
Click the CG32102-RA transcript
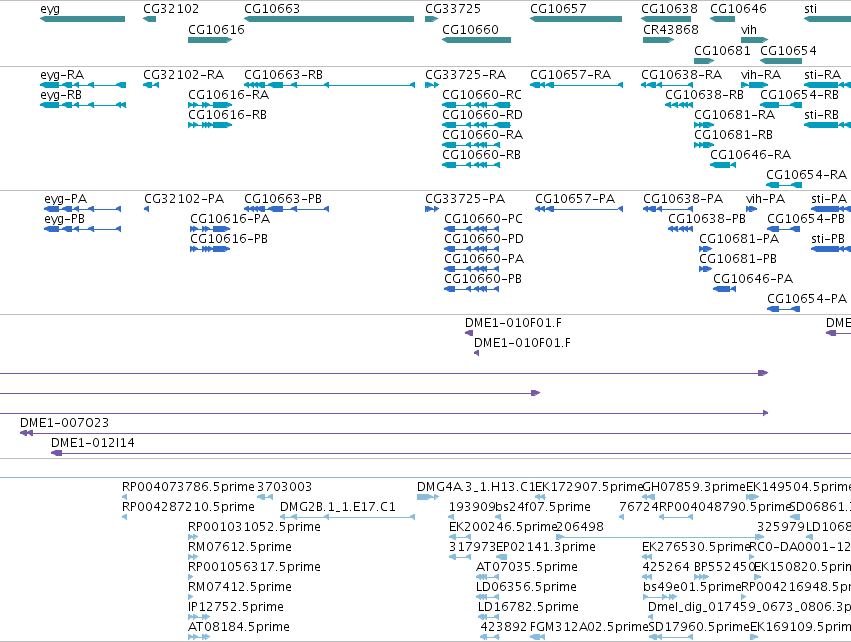[x=151, y=85]
